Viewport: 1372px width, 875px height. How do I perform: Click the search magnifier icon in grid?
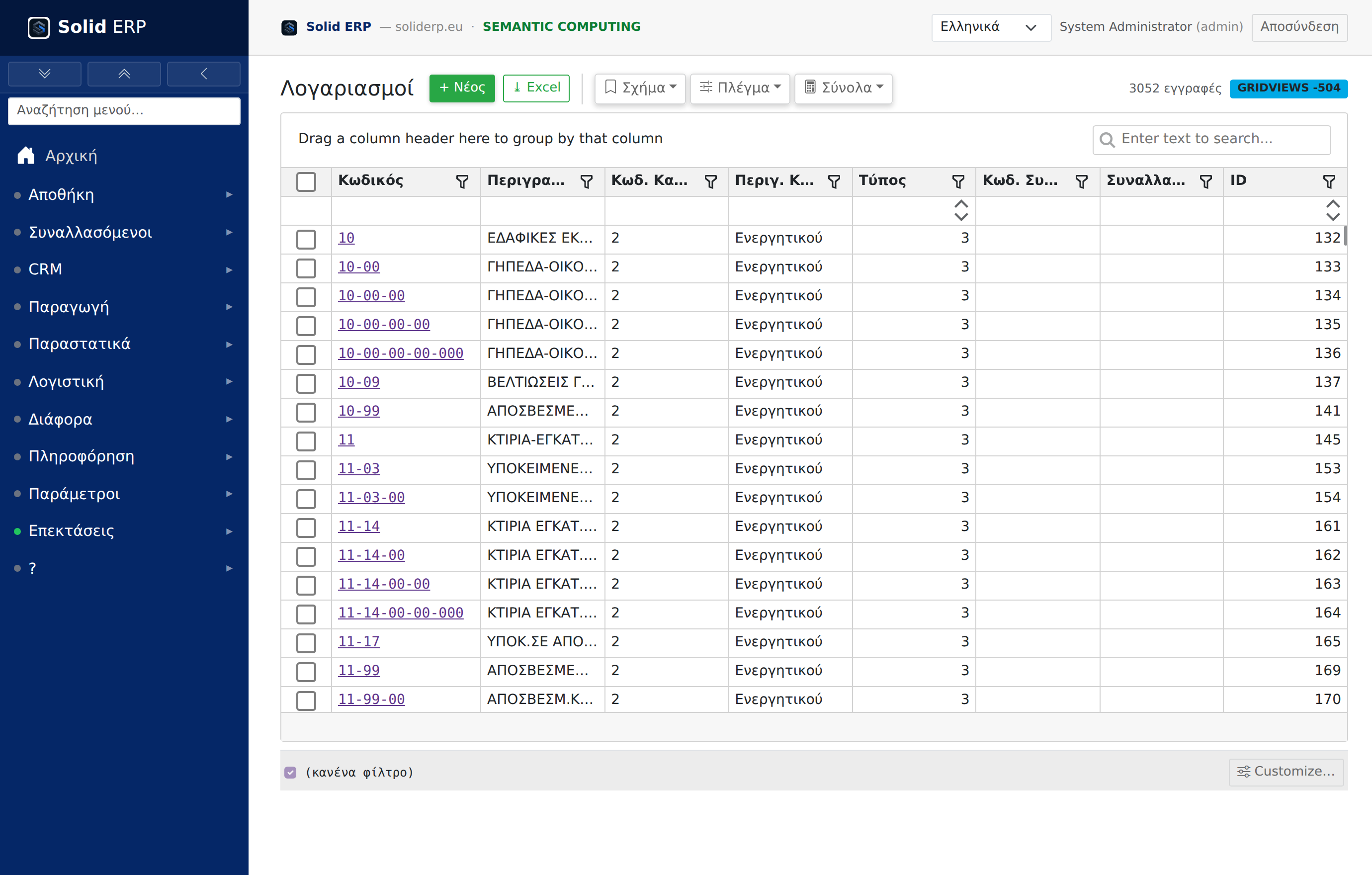[1107, 140]
